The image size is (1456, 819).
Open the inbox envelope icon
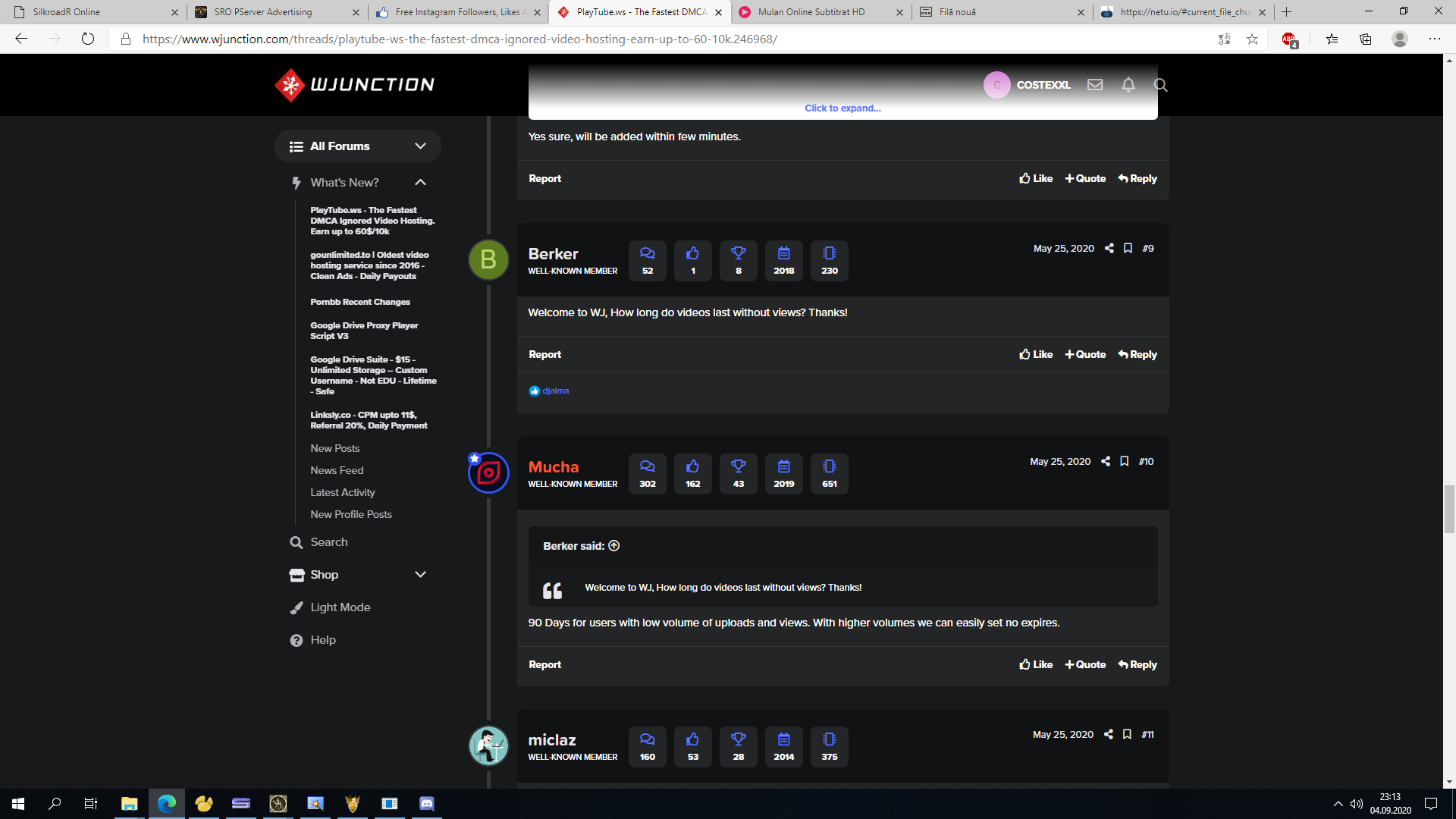click(x=1094, y=85)
